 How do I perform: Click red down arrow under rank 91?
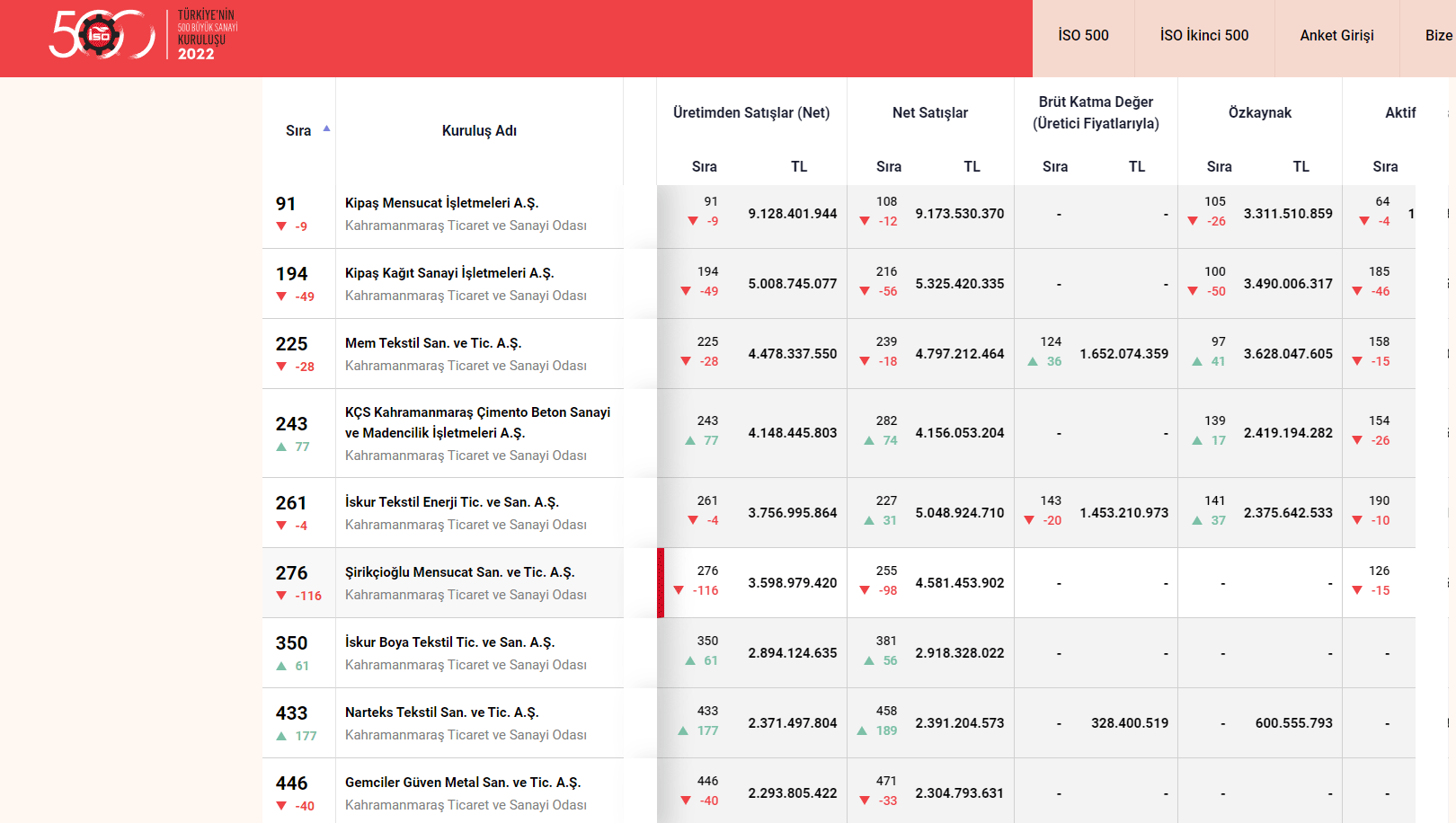click(x=281, y=226)
